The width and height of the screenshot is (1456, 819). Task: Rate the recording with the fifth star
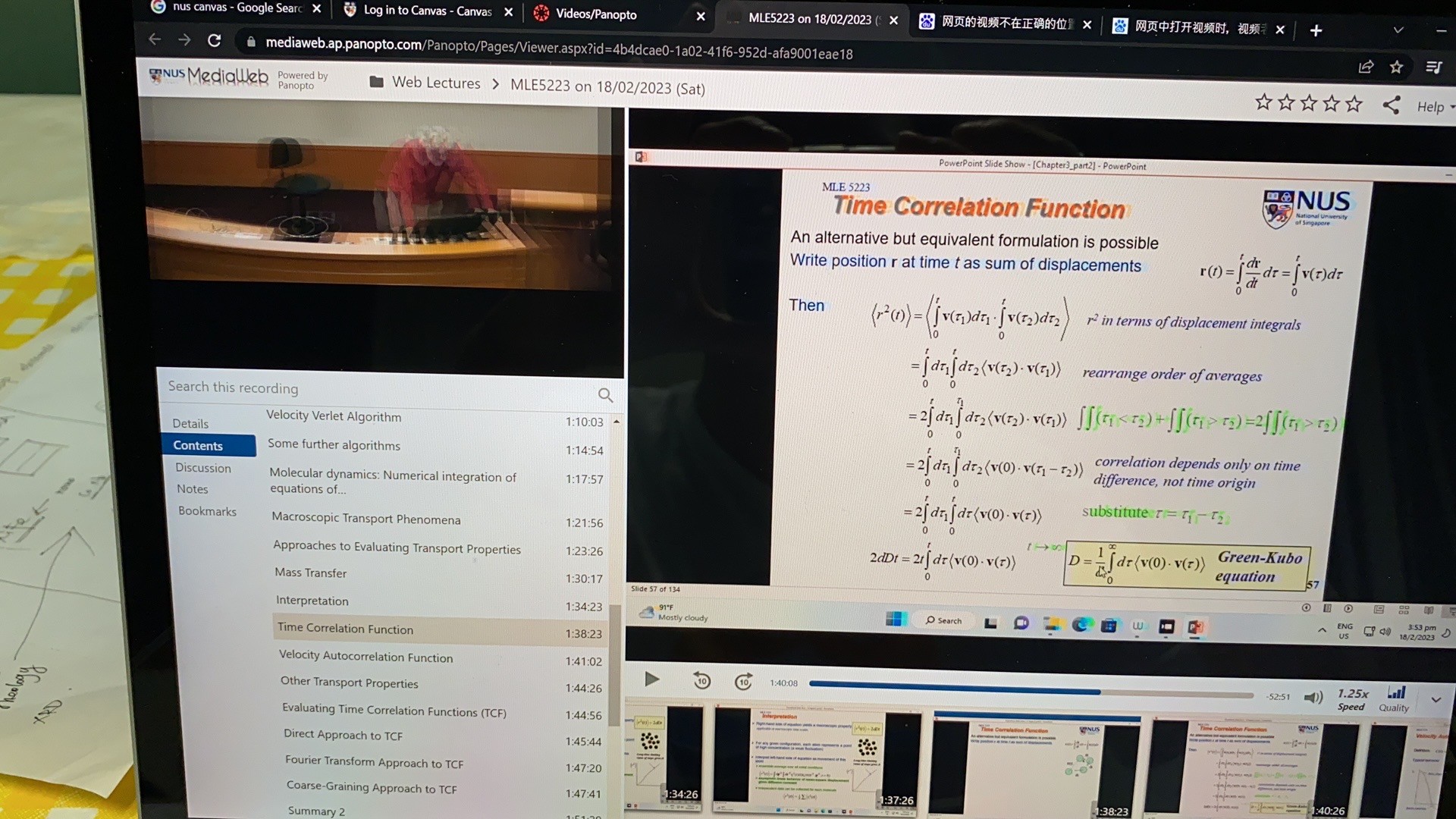pyautogui.click(x=1354, y=103)
